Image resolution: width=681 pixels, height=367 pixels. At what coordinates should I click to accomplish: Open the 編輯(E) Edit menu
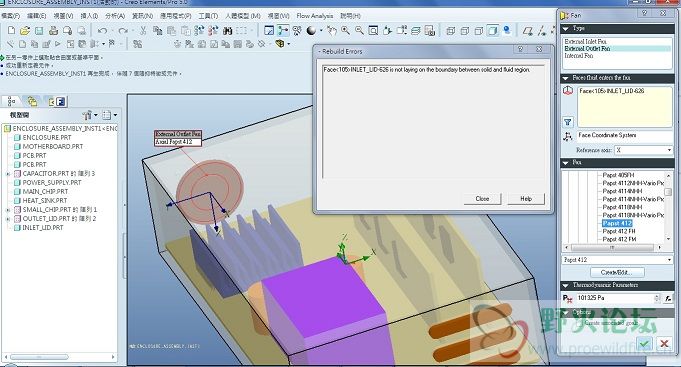tap(36, 16)
